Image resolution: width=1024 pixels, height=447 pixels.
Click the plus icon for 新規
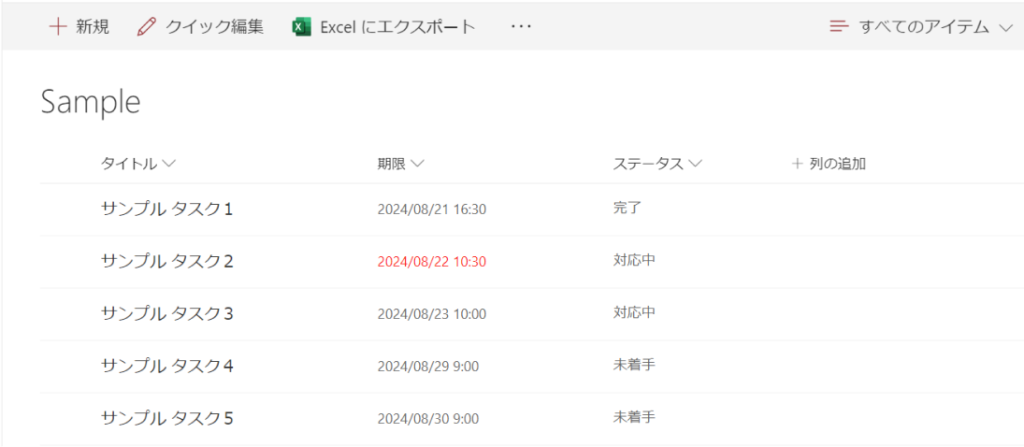tap(58, 27)
